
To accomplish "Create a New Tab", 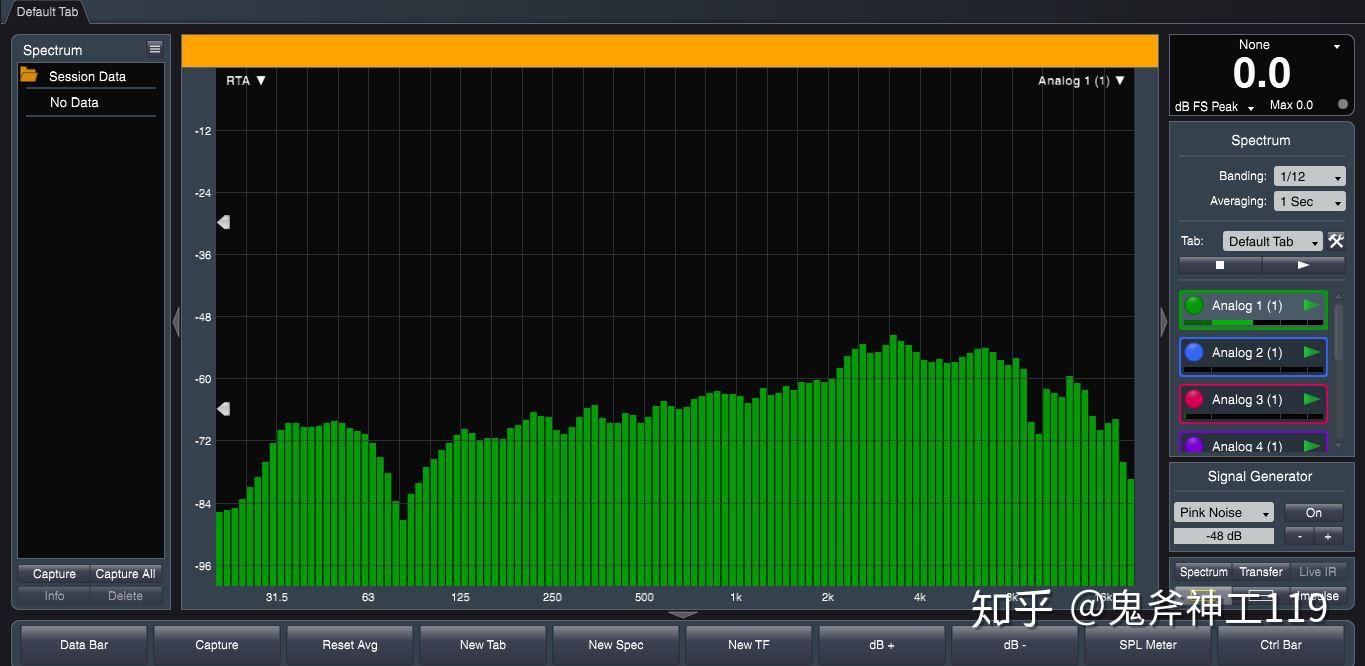I will pos(483,645).
